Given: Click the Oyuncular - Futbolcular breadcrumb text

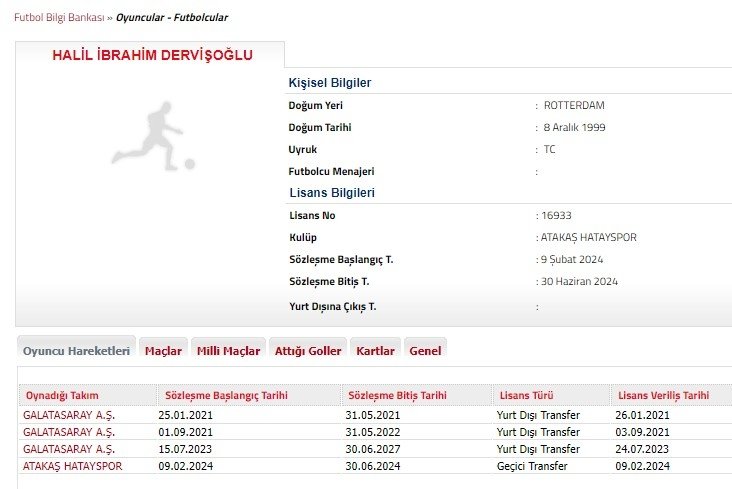Looking at the screenshot, I should tap(172, 18).
